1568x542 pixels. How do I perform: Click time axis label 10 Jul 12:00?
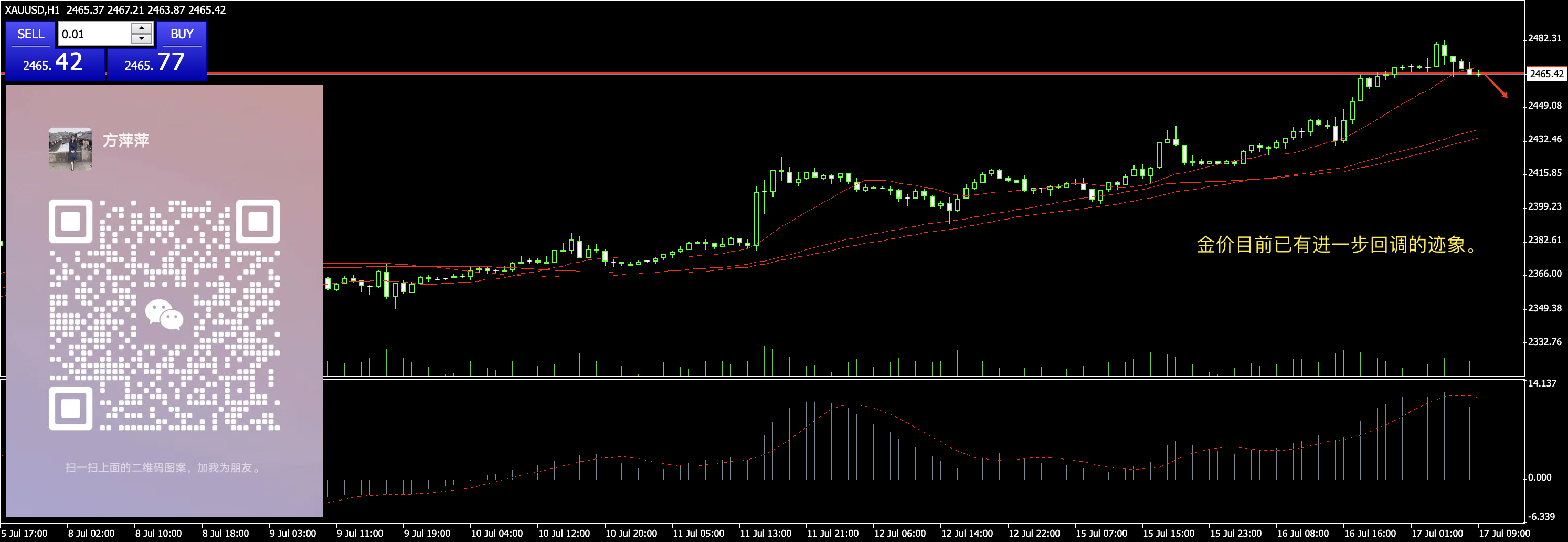point(564,534)
